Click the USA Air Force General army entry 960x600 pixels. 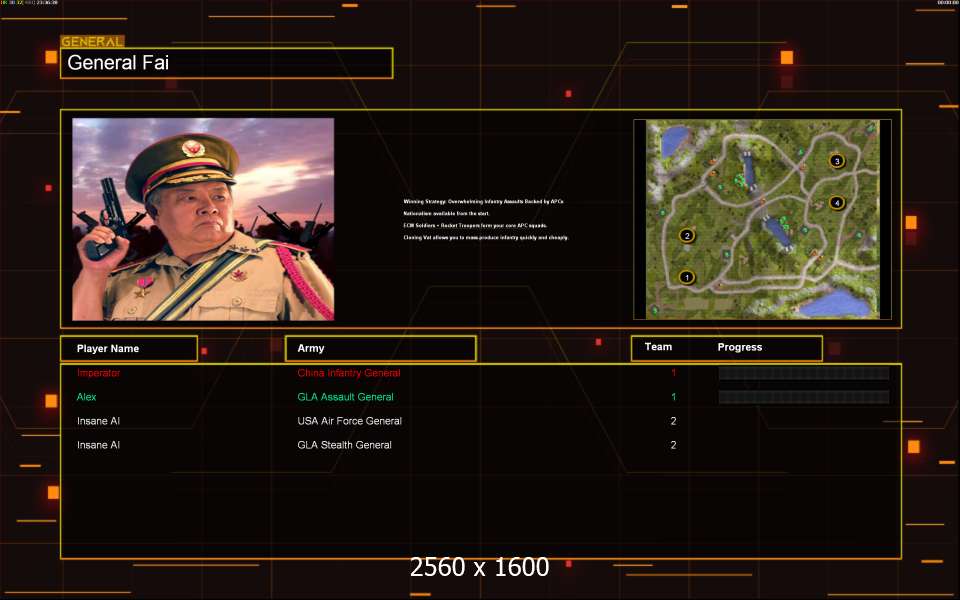tap(350, 421)
